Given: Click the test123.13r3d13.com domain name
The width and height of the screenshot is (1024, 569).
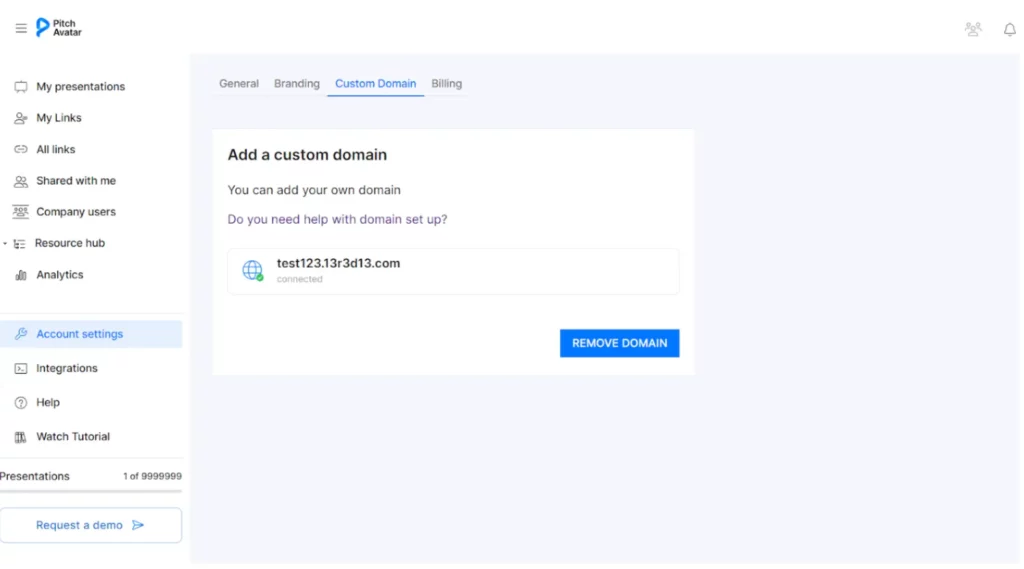Looking at the screenshot, I should (338, 263).
